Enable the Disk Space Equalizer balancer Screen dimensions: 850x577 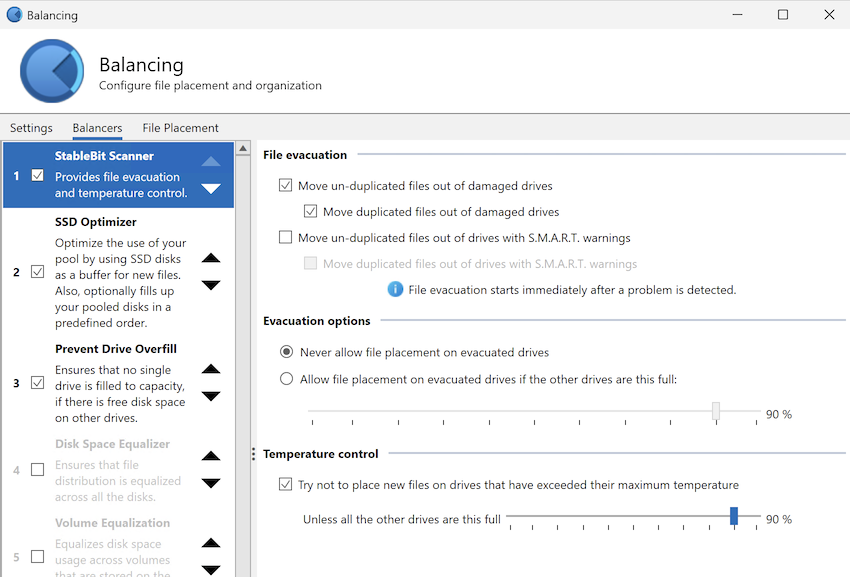click(x=37, y=469)
